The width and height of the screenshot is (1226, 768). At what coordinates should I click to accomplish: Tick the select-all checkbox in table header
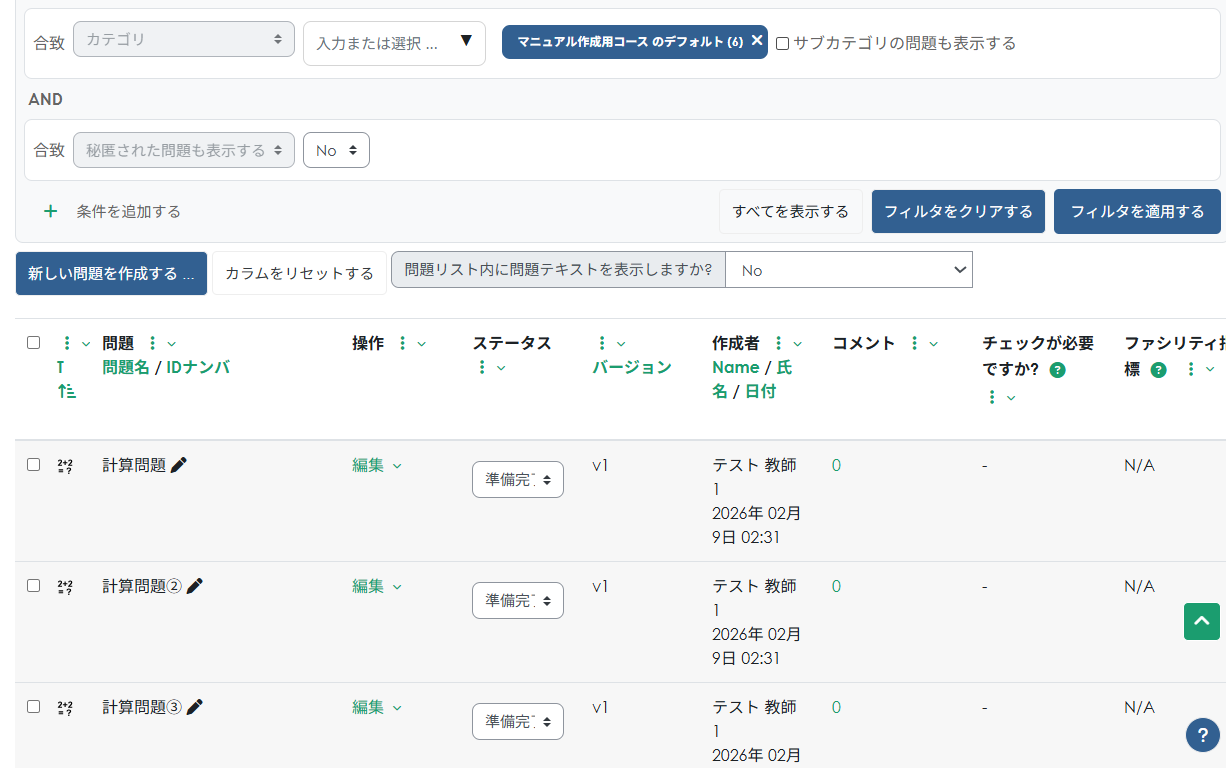[x=34, y=343]
